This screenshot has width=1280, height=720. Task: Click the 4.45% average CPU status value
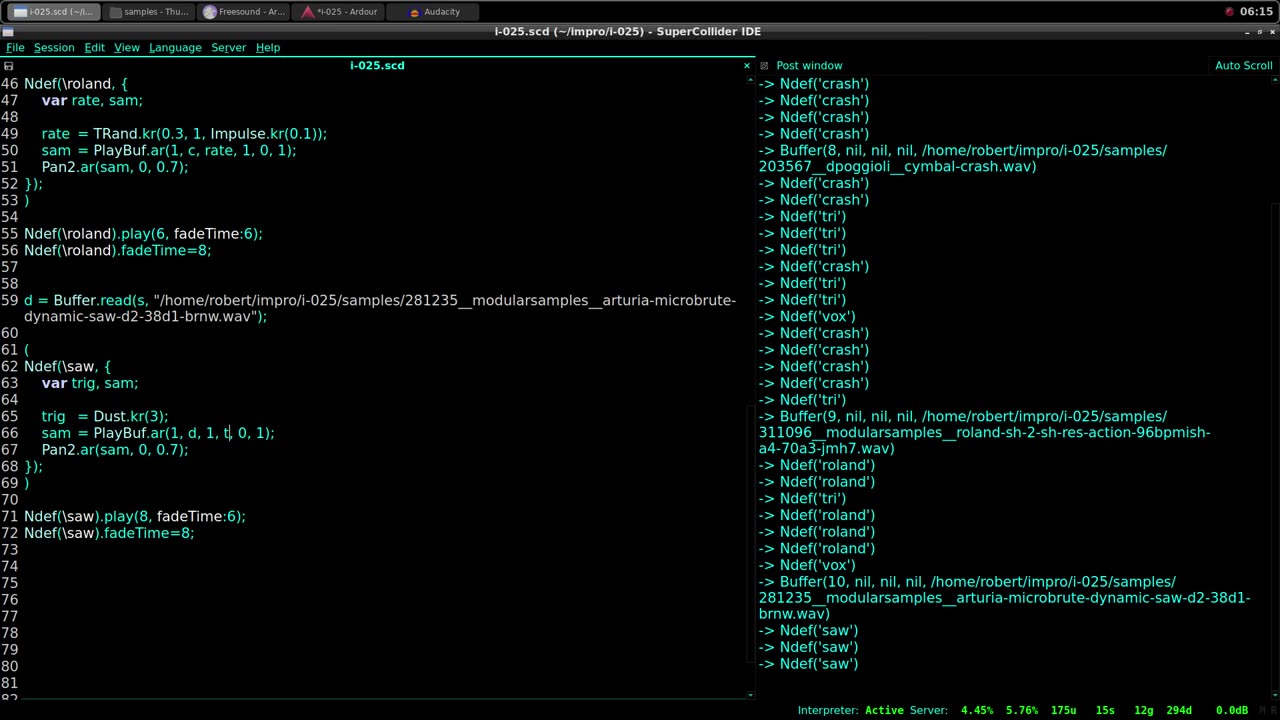(x=977, y=710)
